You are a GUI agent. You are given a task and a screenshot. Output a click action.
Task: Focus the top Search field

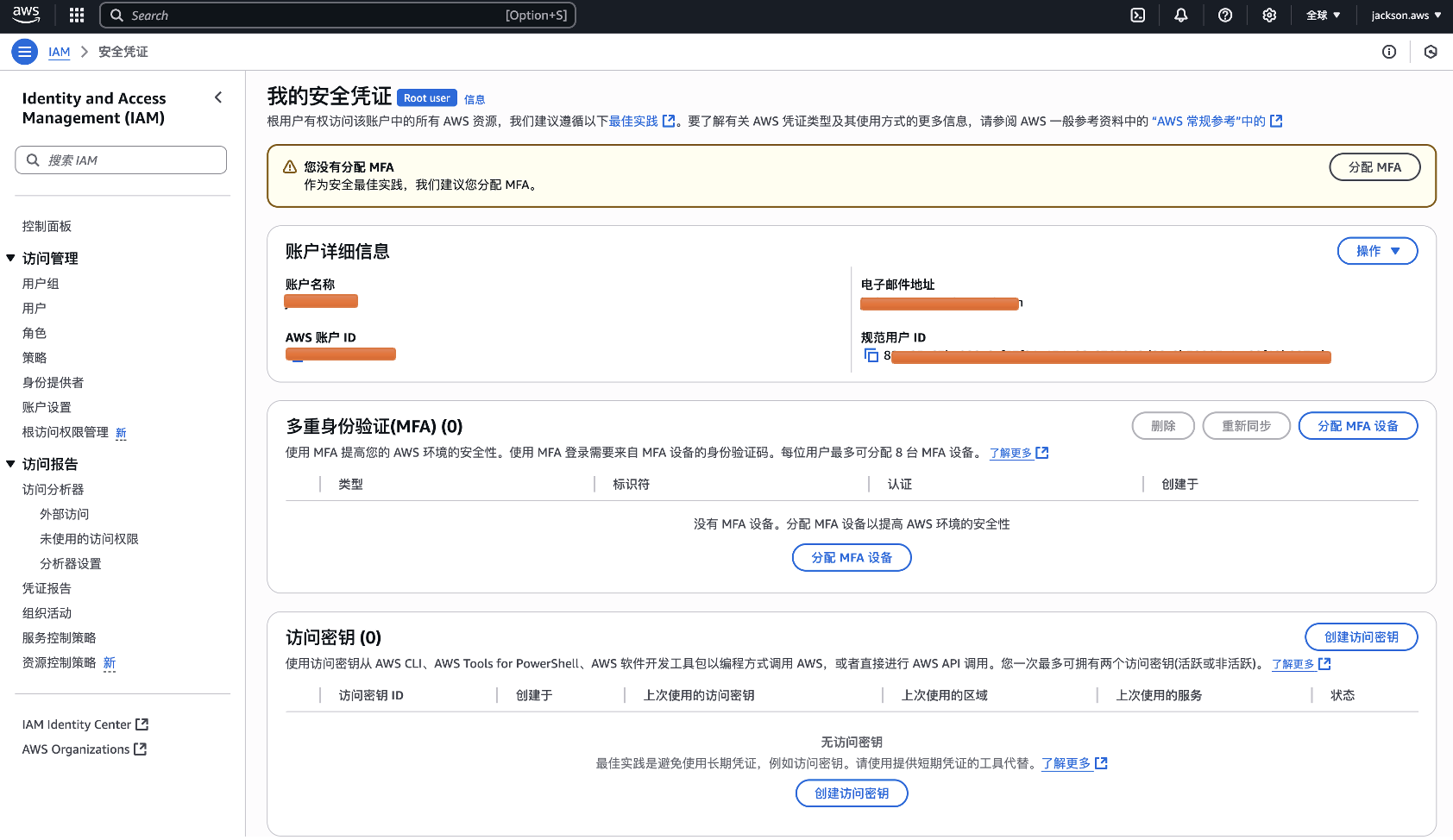pos(337,15)
